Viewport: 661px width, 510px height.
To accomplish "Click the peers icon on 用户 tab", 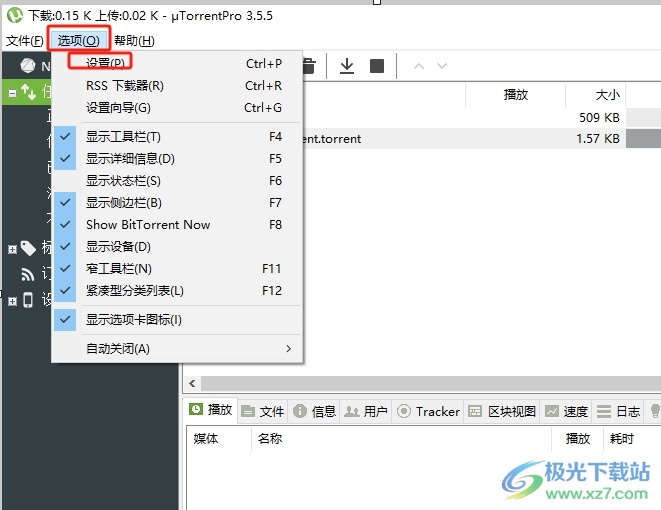I will (x=352, y=411).
